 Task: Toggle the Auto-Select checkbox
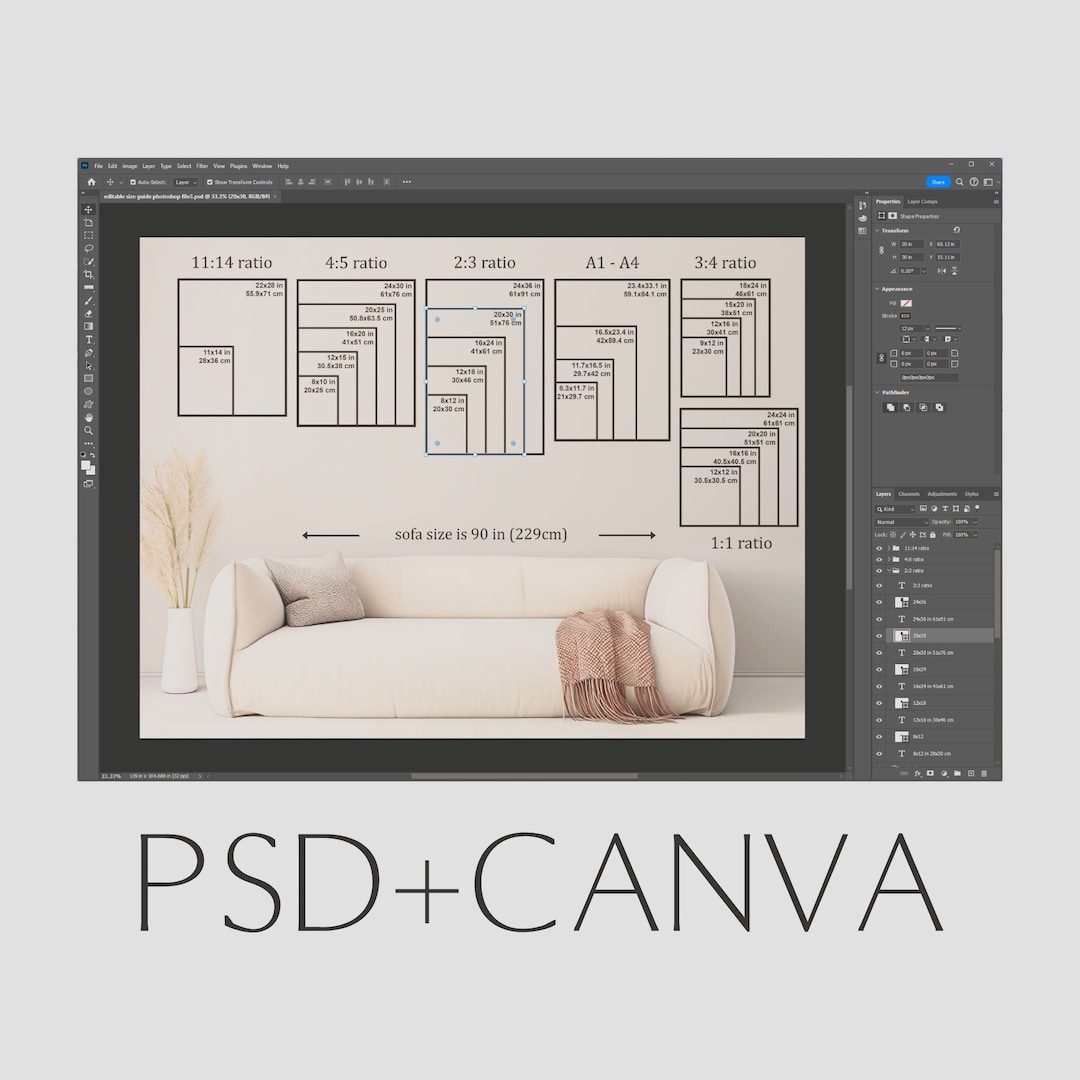[133, 181]
